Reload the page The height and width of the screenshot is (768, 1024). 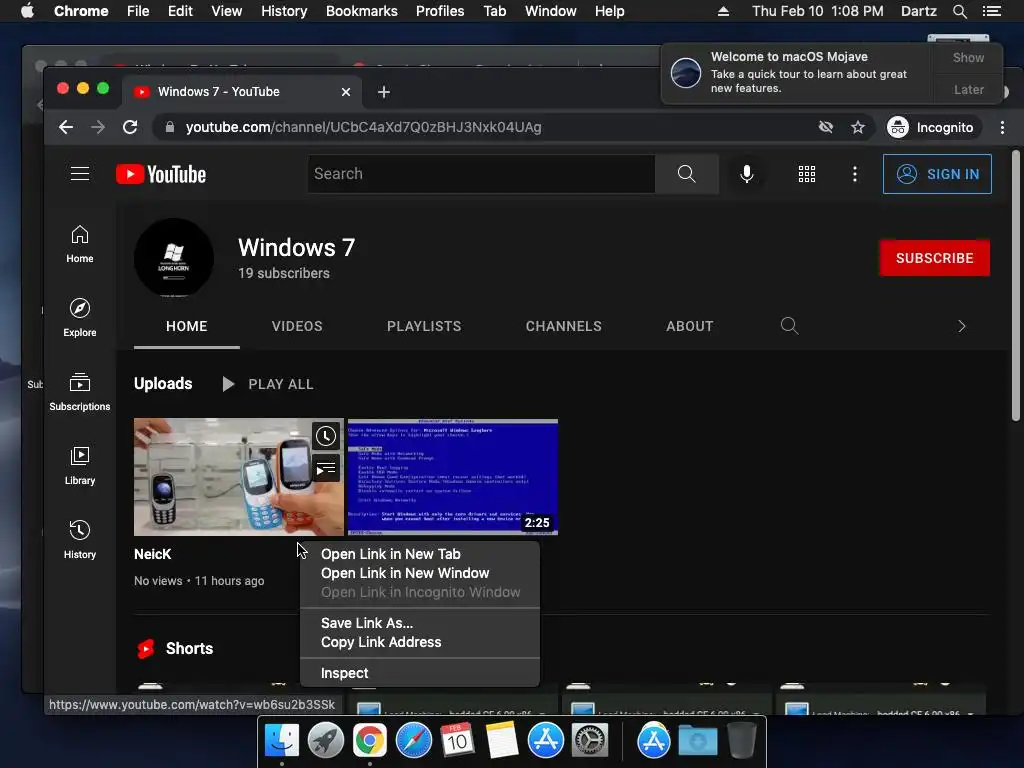coord(130,127)
